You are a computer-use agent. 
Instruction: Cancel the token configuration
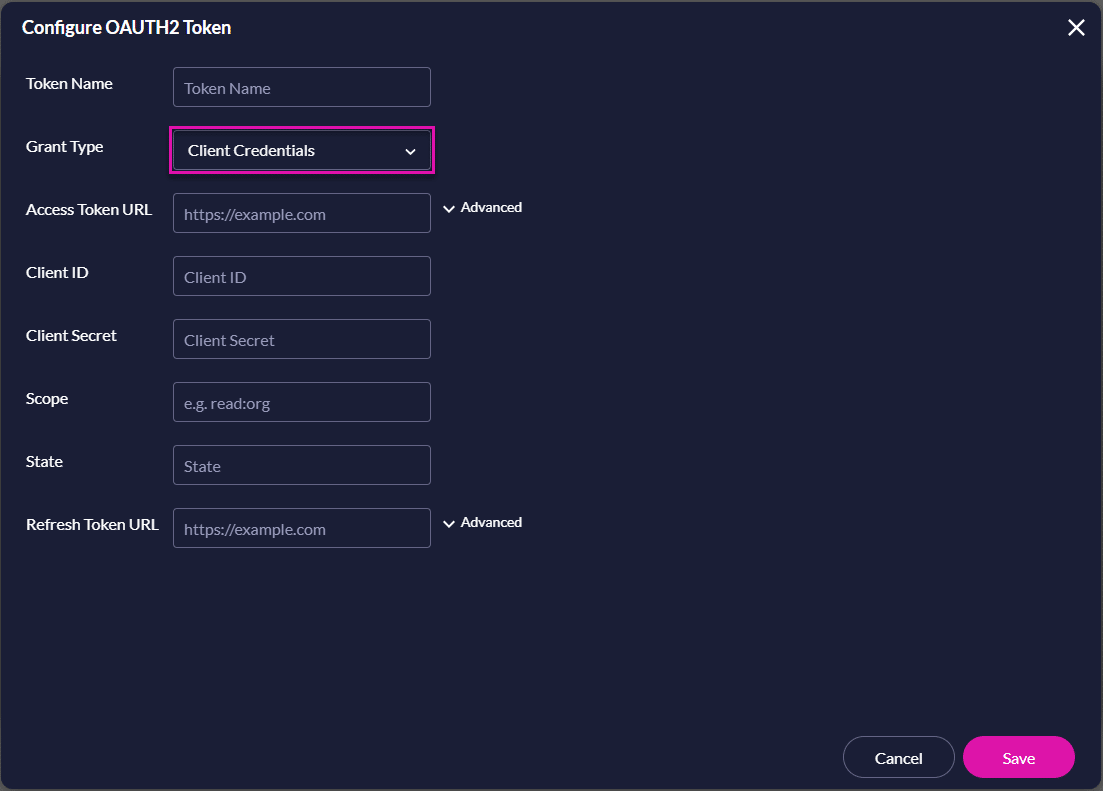pyautogui.click(x=897, y=757)
